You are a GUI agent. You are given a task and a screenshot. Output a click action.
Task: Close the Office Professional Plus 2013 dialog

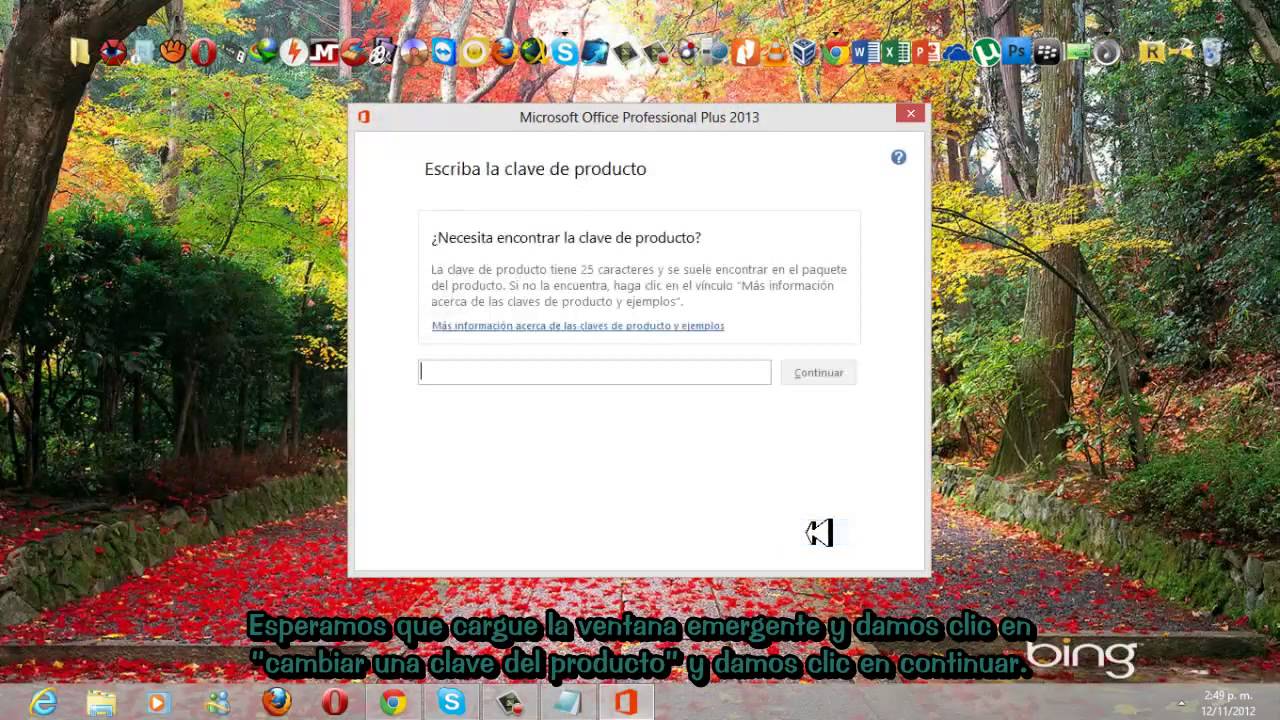(910, 114)
